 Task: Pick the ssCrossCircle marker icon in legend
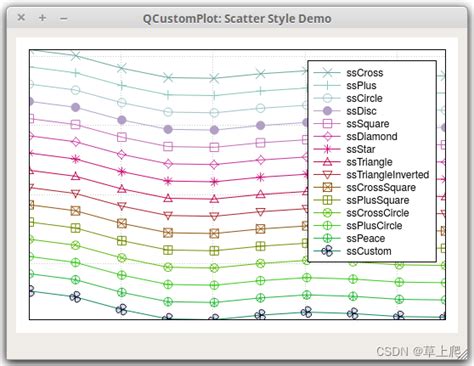point(327,213)
